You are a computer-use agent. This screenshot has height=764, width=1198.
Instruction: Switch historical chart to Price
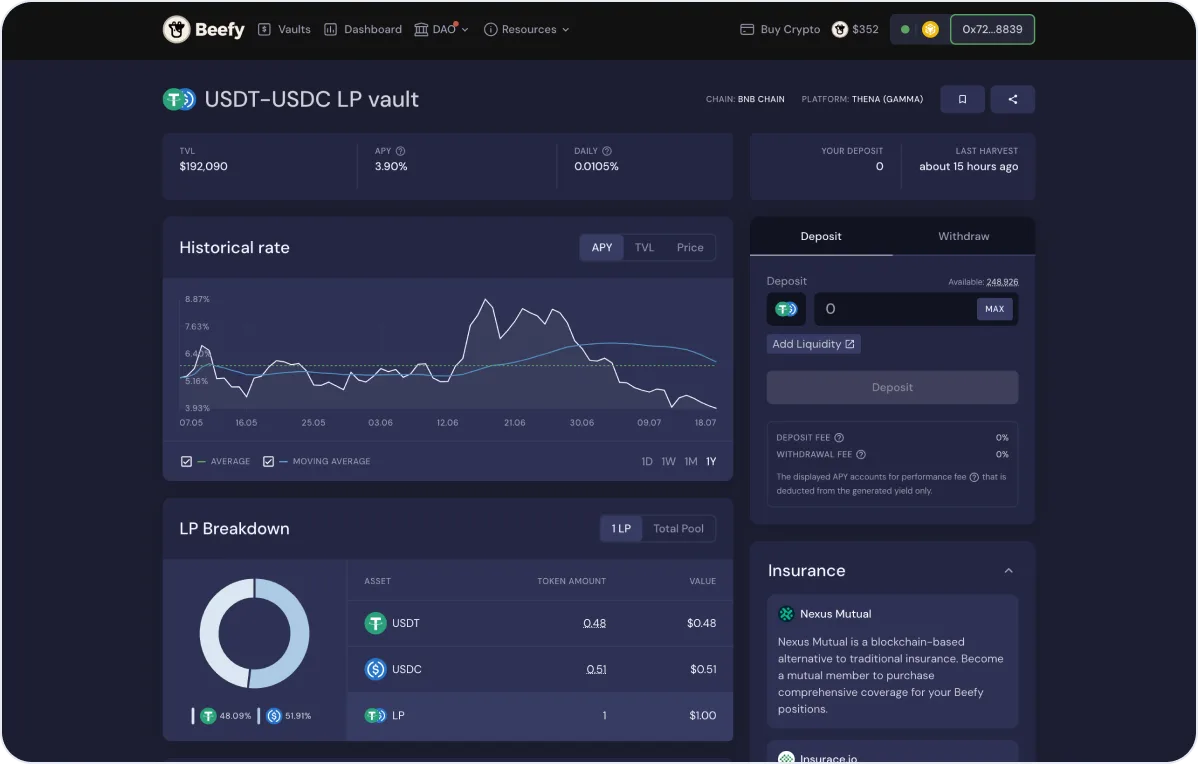click(690, 248)
